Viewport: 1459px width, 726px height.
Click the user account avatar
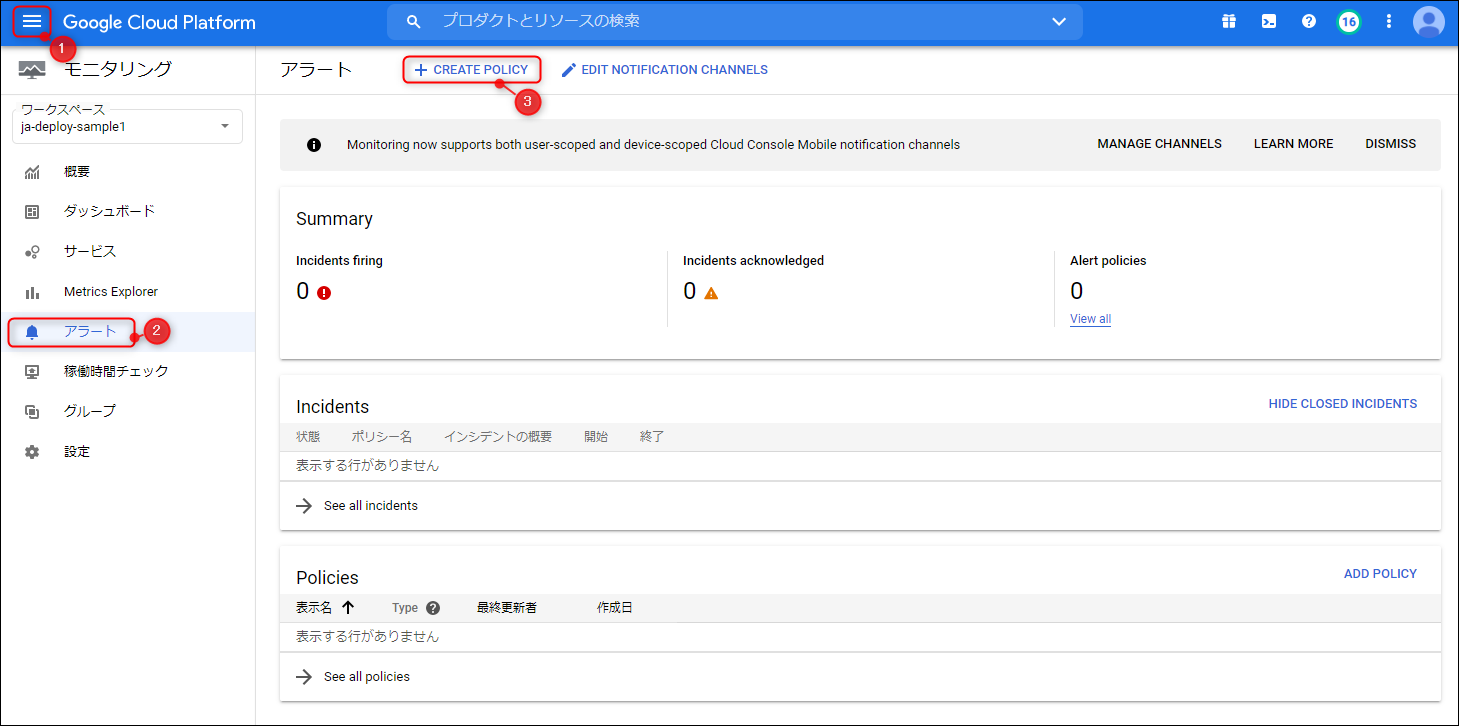coord(1429,21)
